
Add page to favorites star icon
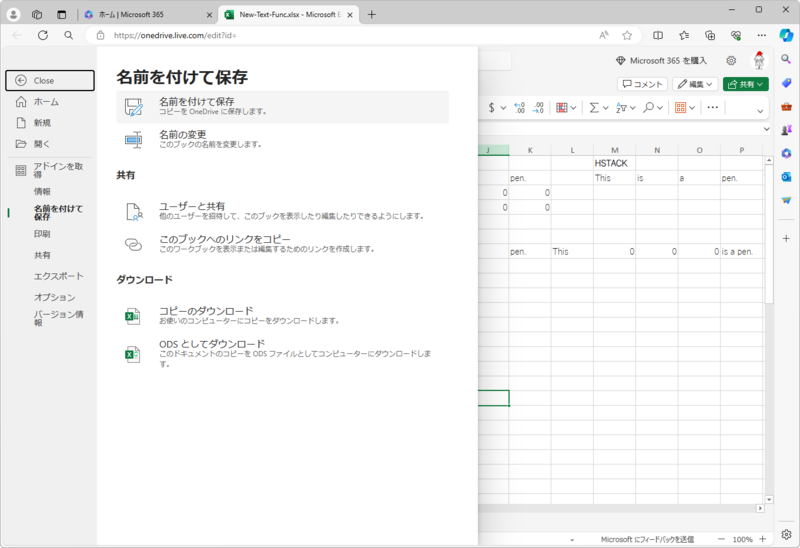pyautogui.click(x=627, y=35)
